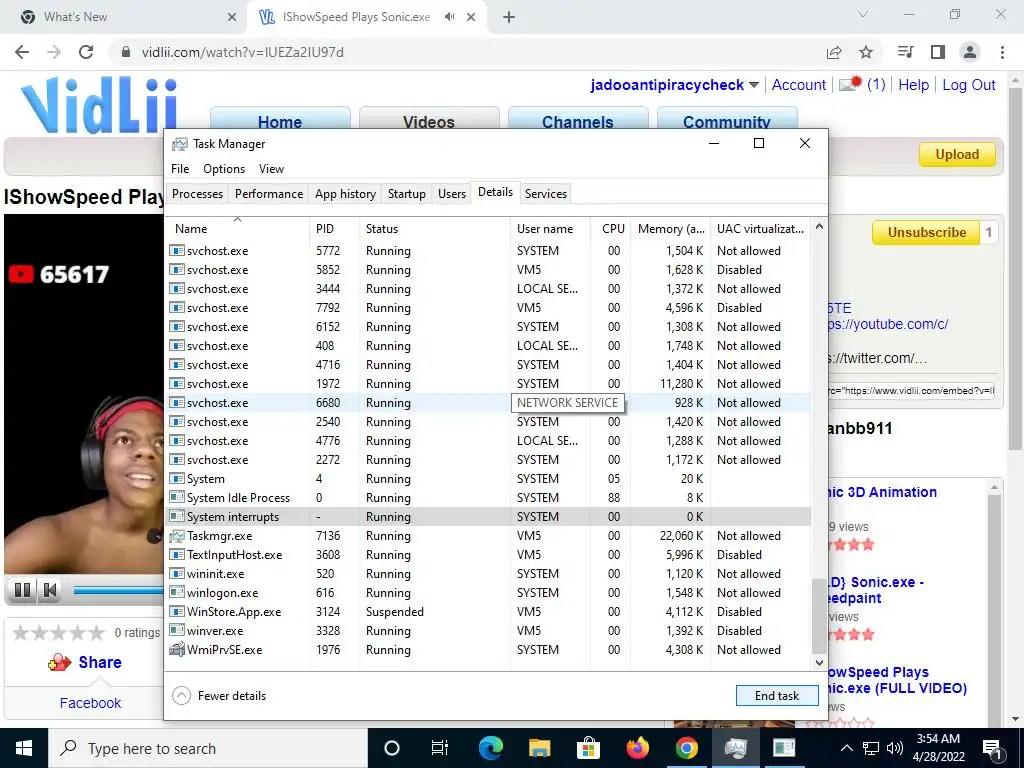The image size is (1024, 768).
Task: Switch to Startup tab
Action: [406, 193]
